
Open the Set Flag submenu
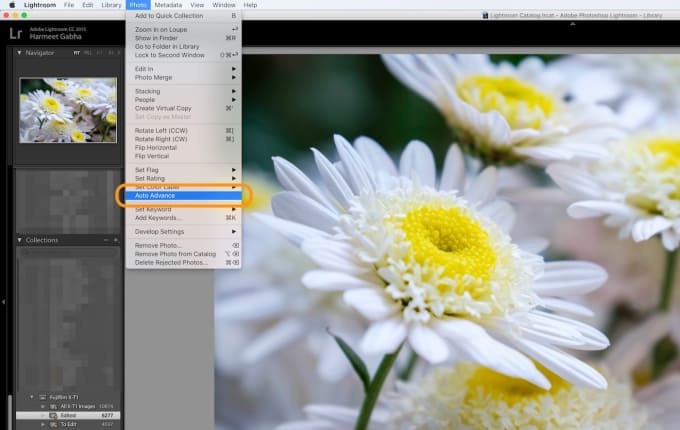click(183, 170)
